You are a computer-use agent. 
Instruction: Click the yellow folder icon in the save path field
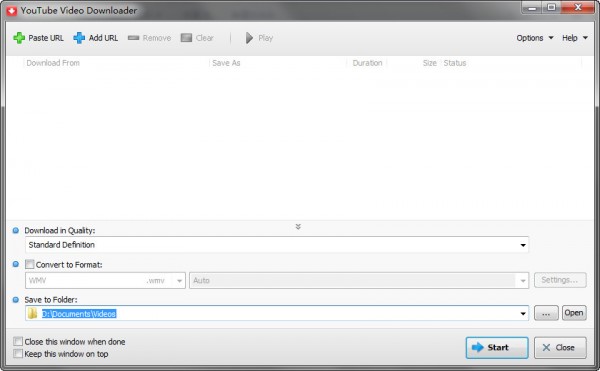click(33, 314)
